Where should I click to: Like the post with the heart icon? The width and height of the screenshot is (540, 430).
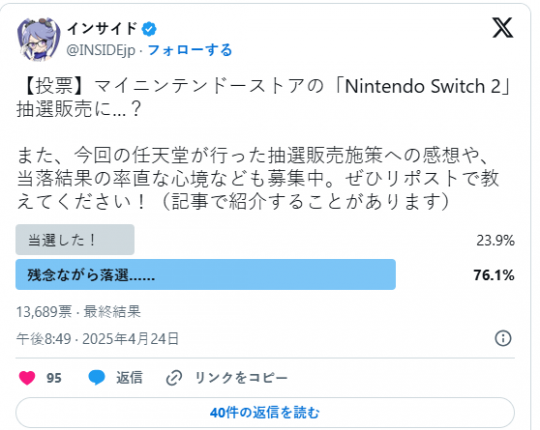click(27, 378)
